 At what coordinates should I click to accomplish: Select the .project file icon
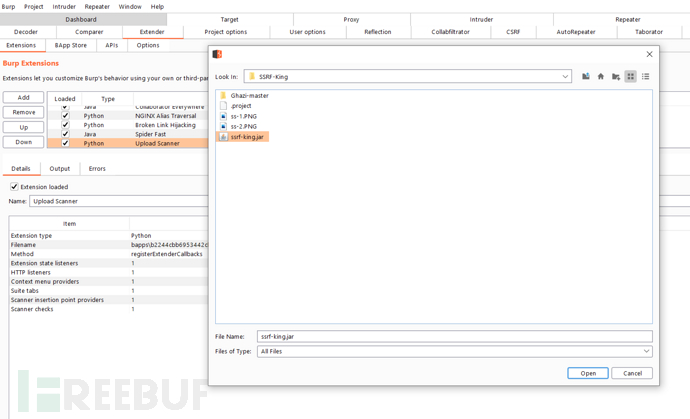[223, 106]
